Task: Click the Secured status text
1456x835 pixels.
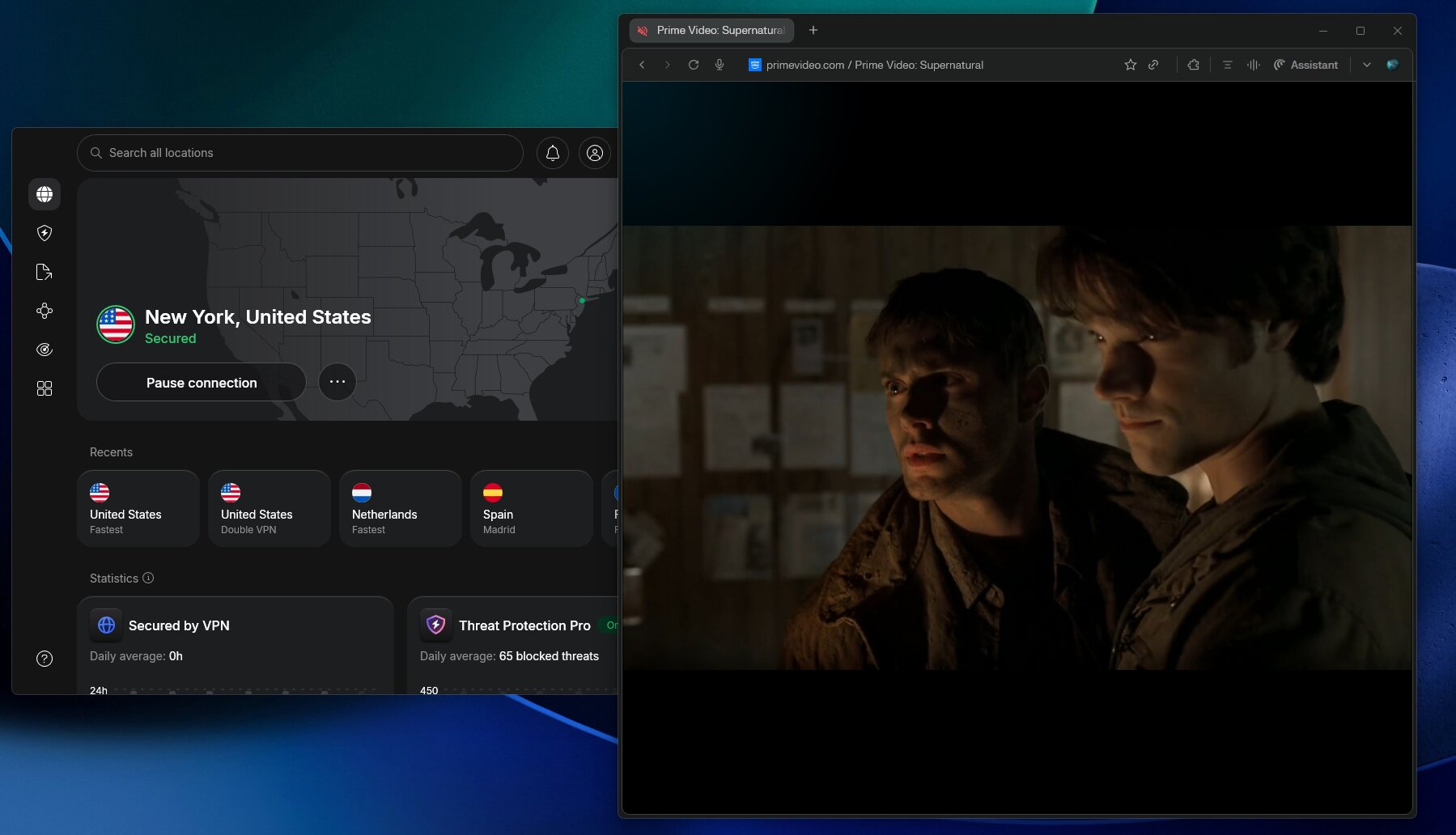Action: [170, 338]
